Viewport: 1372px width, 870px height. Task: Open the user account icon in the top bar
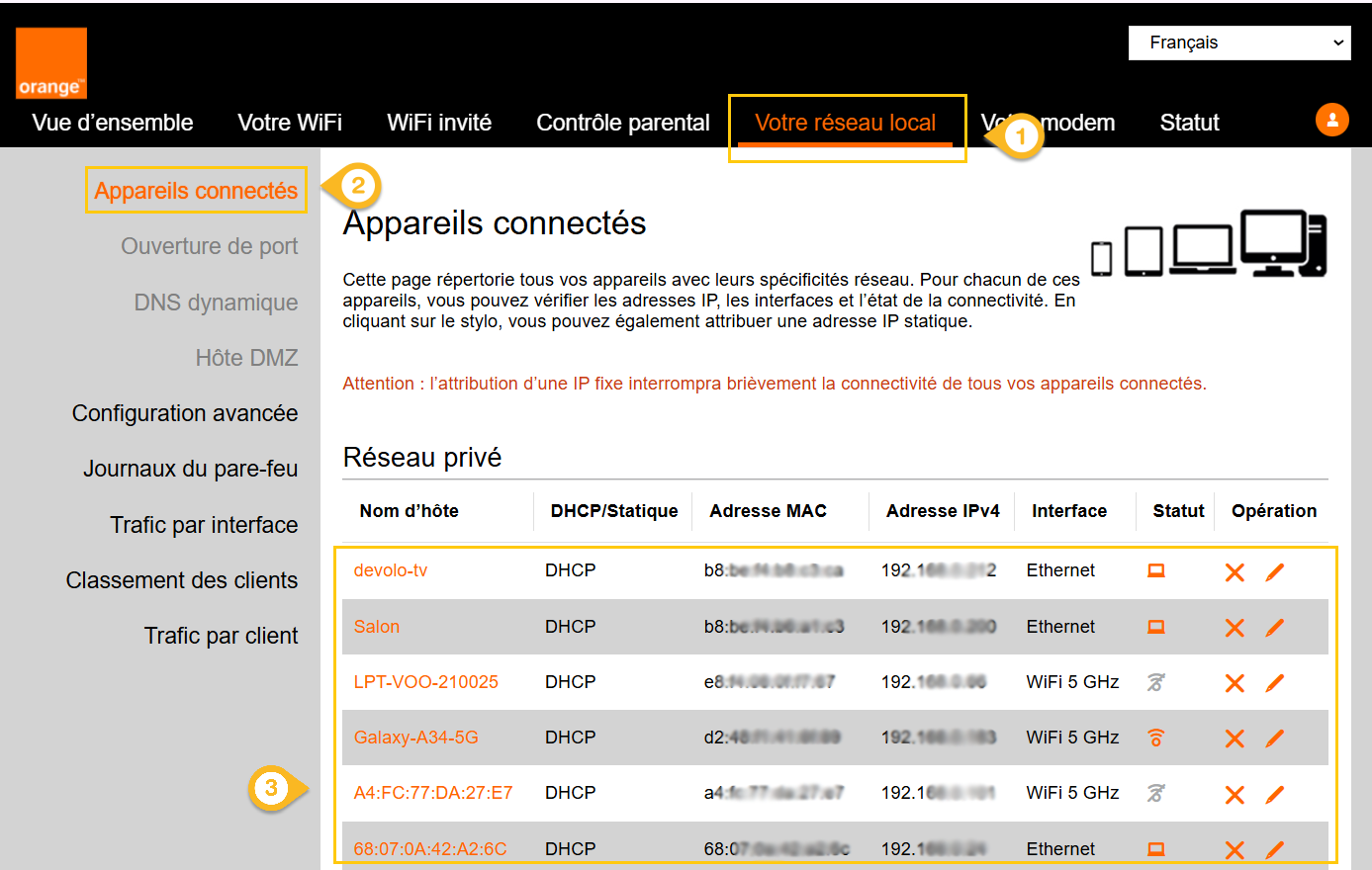point(1331,119)
